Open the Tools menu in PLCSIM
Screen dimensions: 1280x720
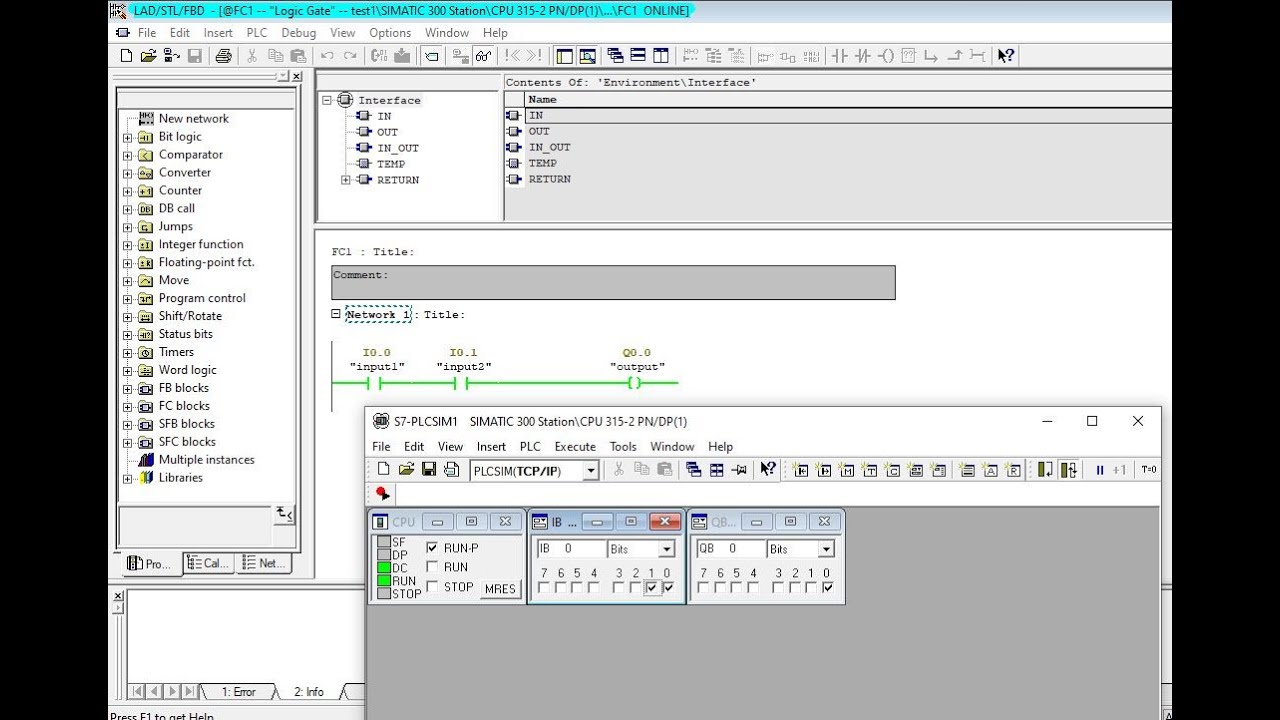[623, 447]
